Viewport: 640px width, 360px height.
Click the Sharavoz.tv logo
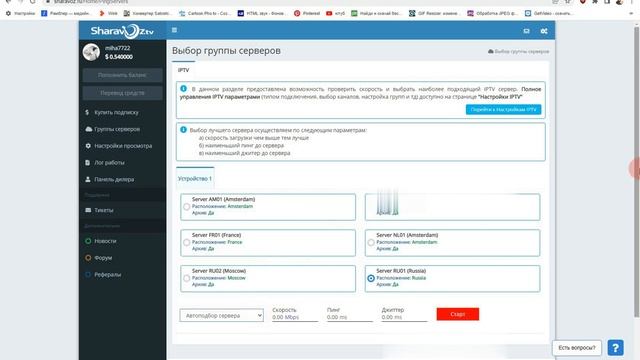122,31
